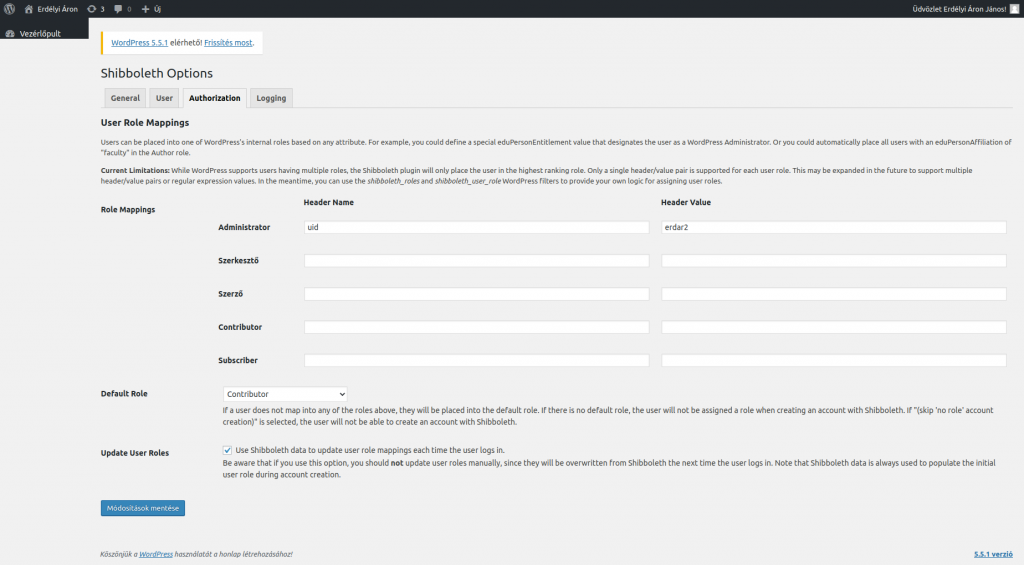The height and width of the screenshot is (565, 1024).
Task: Follow the WordPress 5.5.1 link
Action: 139,42
